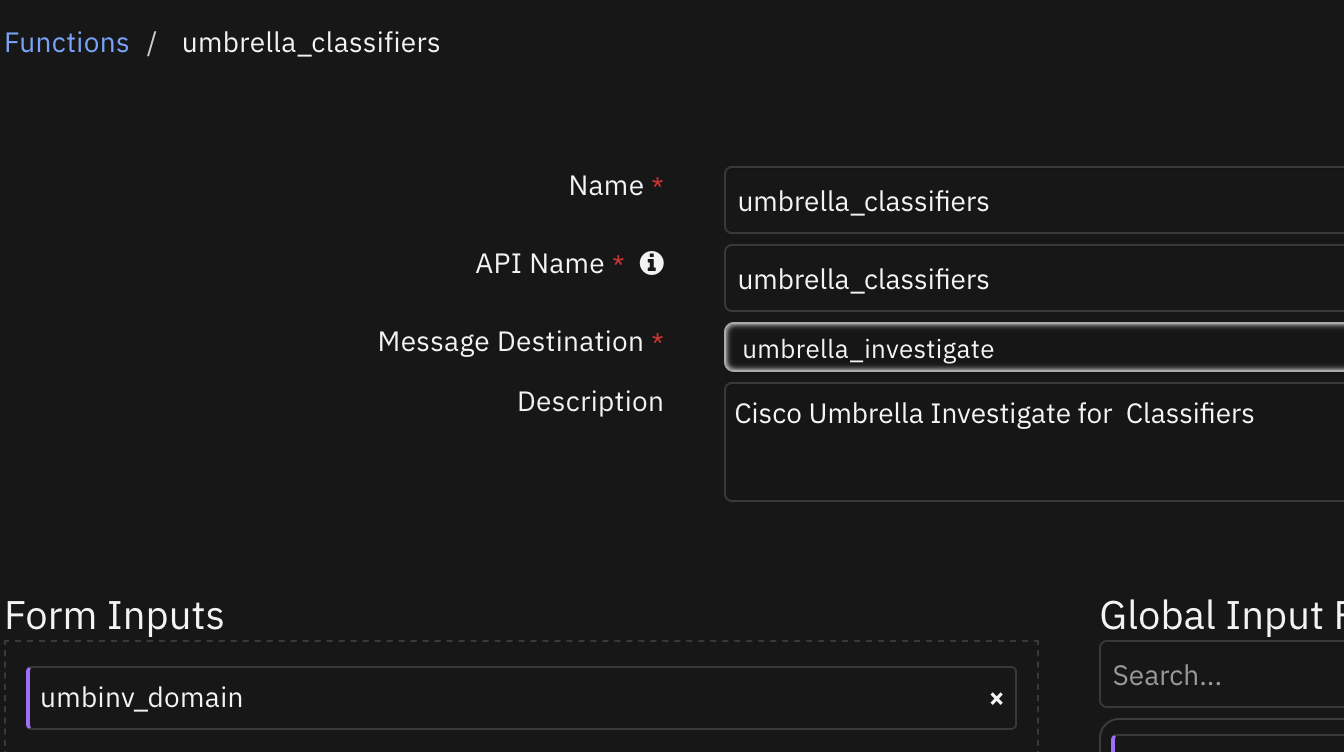Edit the Name field umbrella_classifiers

coord(1034,200)
